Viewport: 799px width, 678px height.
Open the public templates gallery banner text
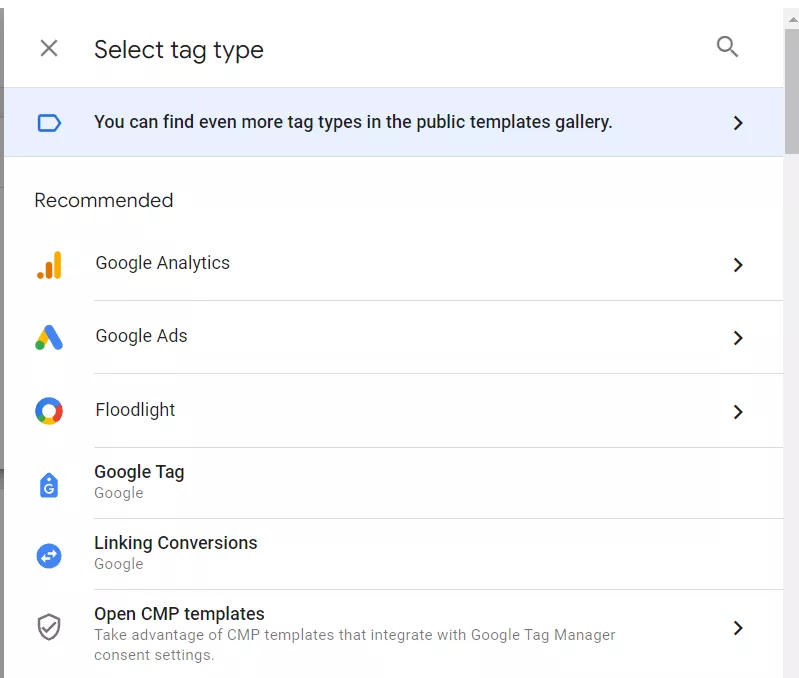353,122
